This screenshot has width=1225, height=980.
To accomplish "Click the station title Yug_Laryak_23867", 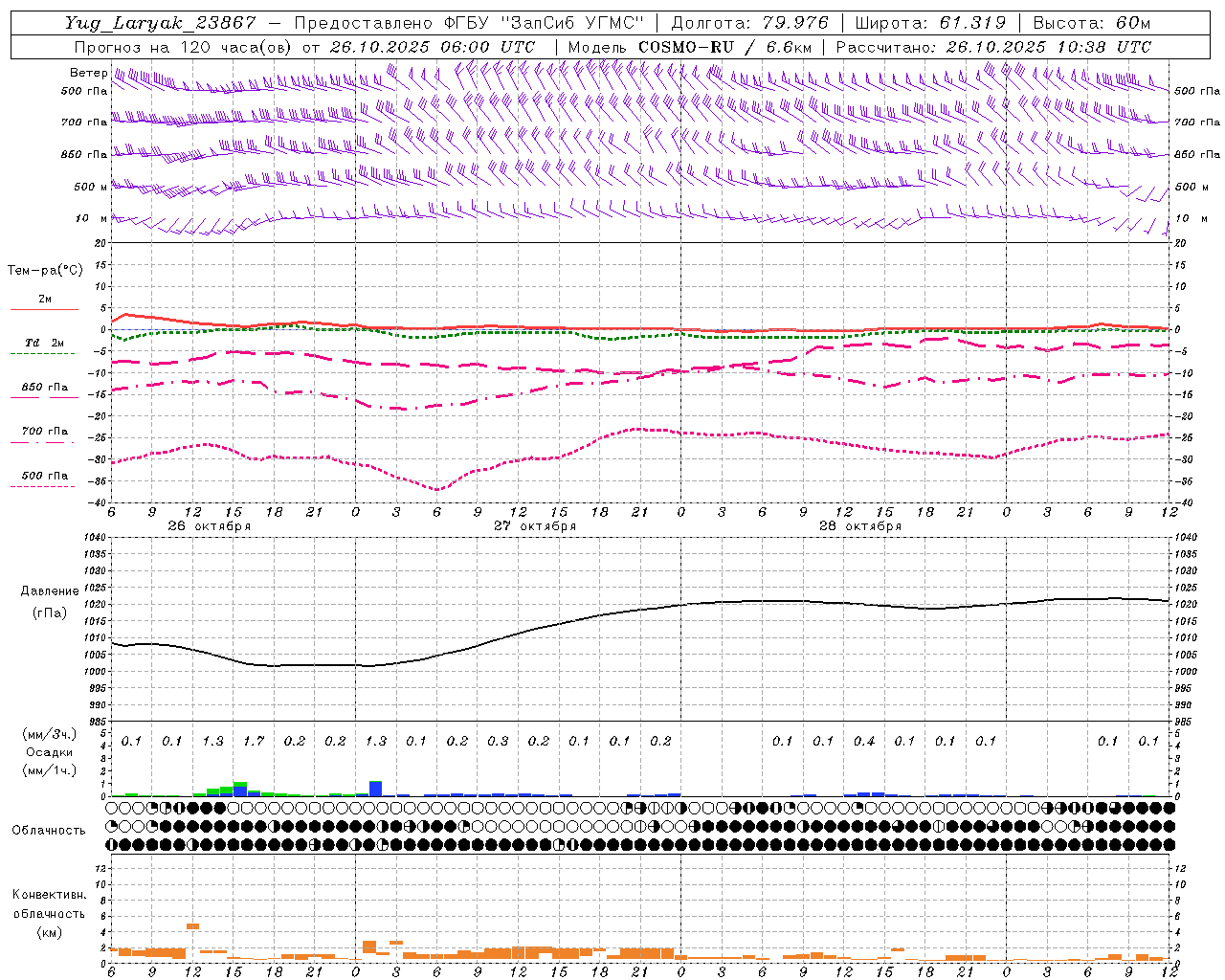I will coord(160,23).
